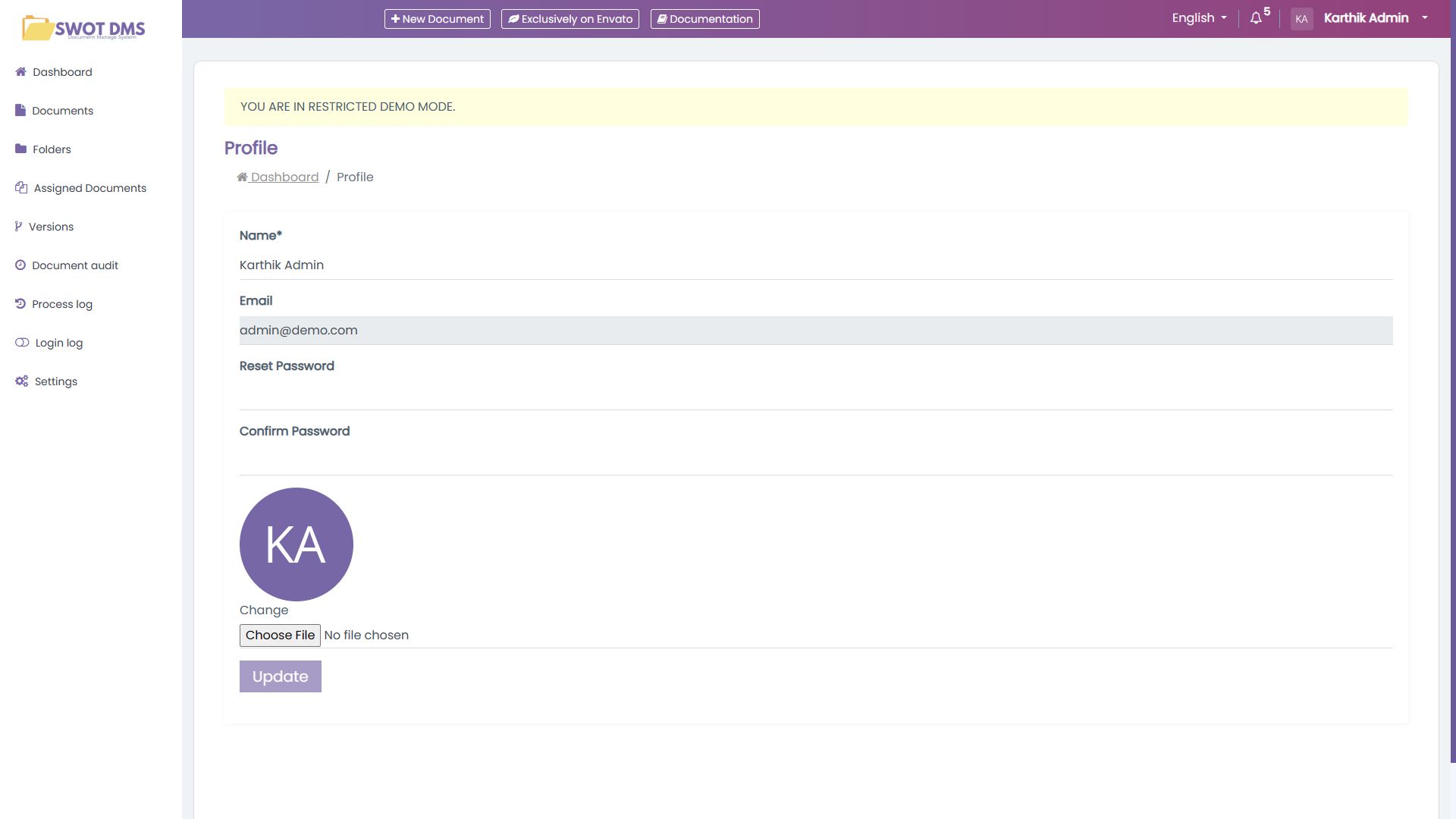Follow the Dashboard breadcrumb link

point(284,177)
